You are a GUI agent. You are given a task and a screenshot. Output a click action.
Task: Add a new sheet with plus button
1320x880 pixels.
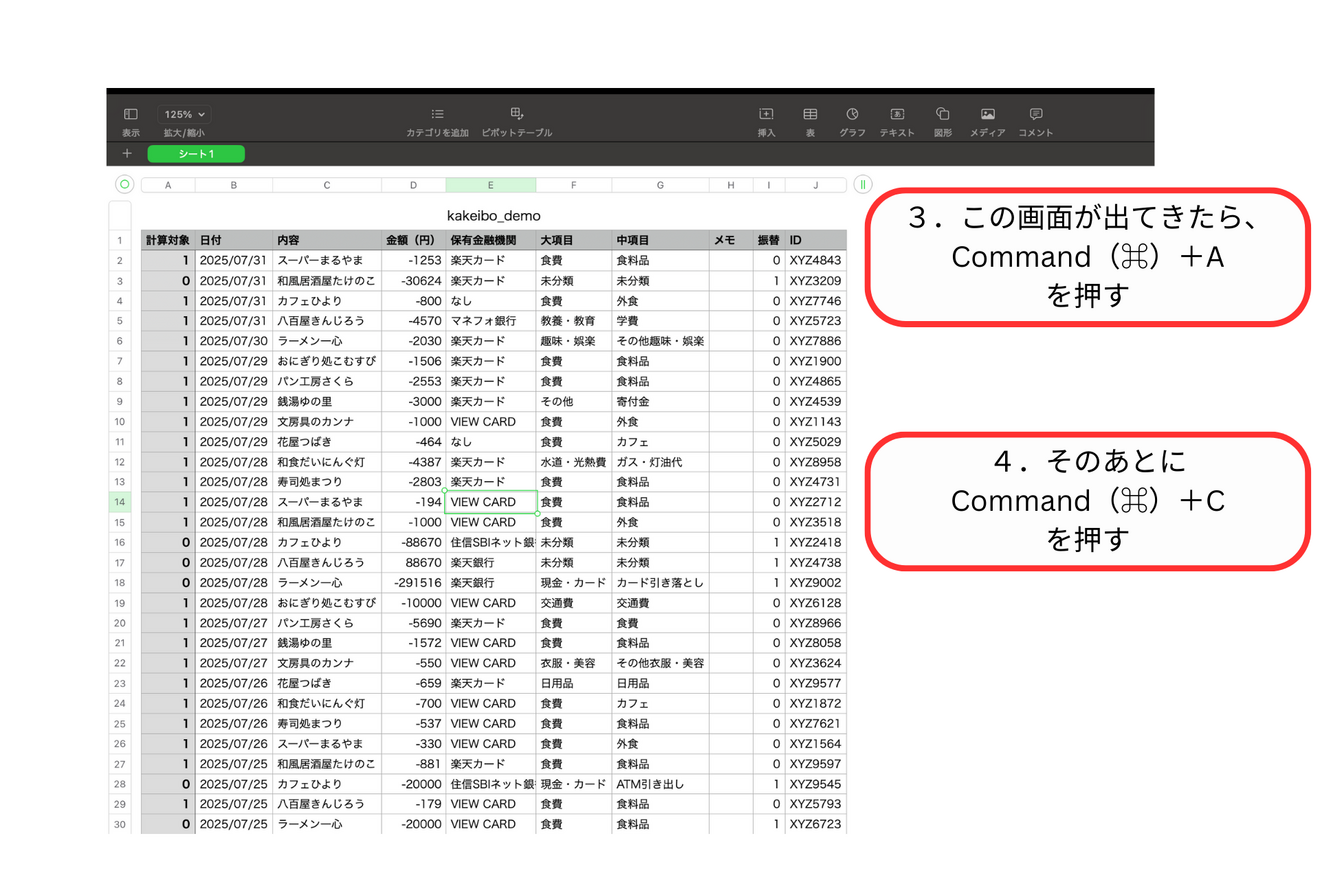click(127, 153)
